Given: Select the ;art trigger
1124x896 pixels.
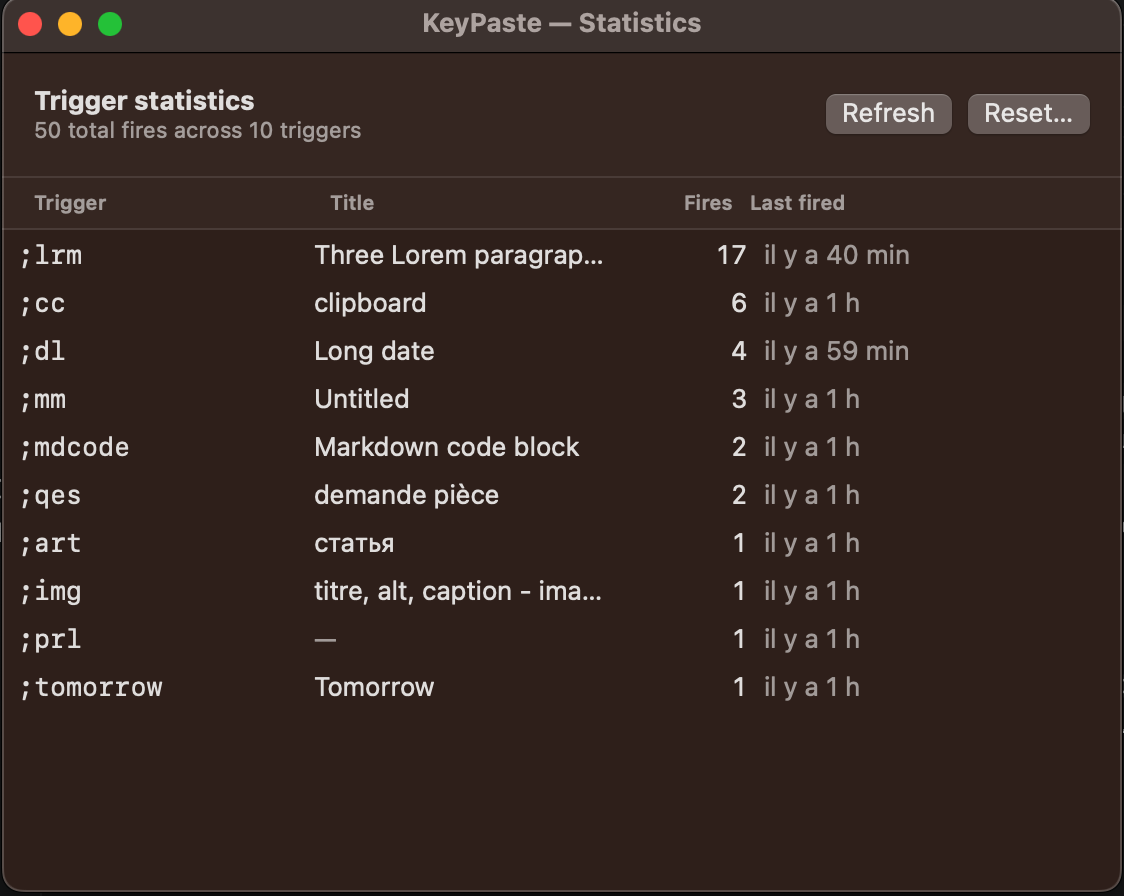Looking at the screenshot, I should [x=51, y=543].
